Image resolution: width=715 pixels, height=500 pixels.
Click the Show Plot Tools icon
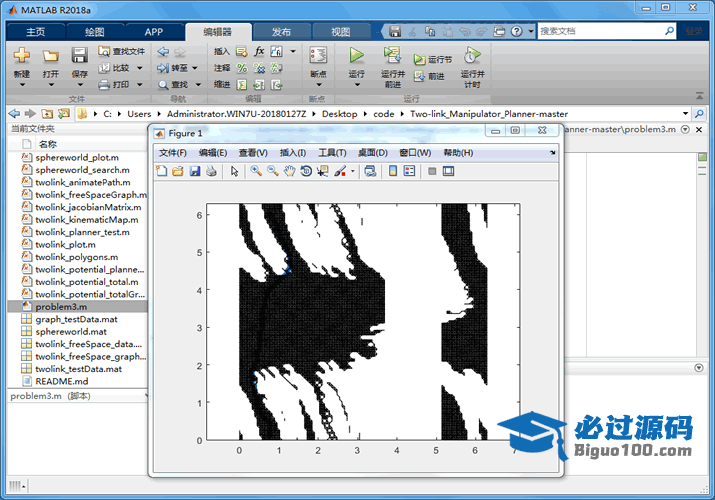[x=449, y=171]
